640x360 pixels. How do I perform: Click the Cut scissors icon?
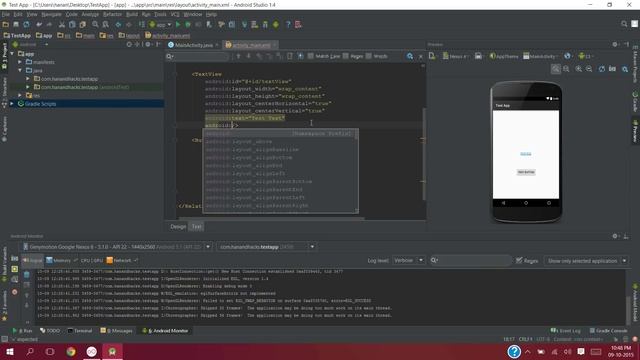62,24
